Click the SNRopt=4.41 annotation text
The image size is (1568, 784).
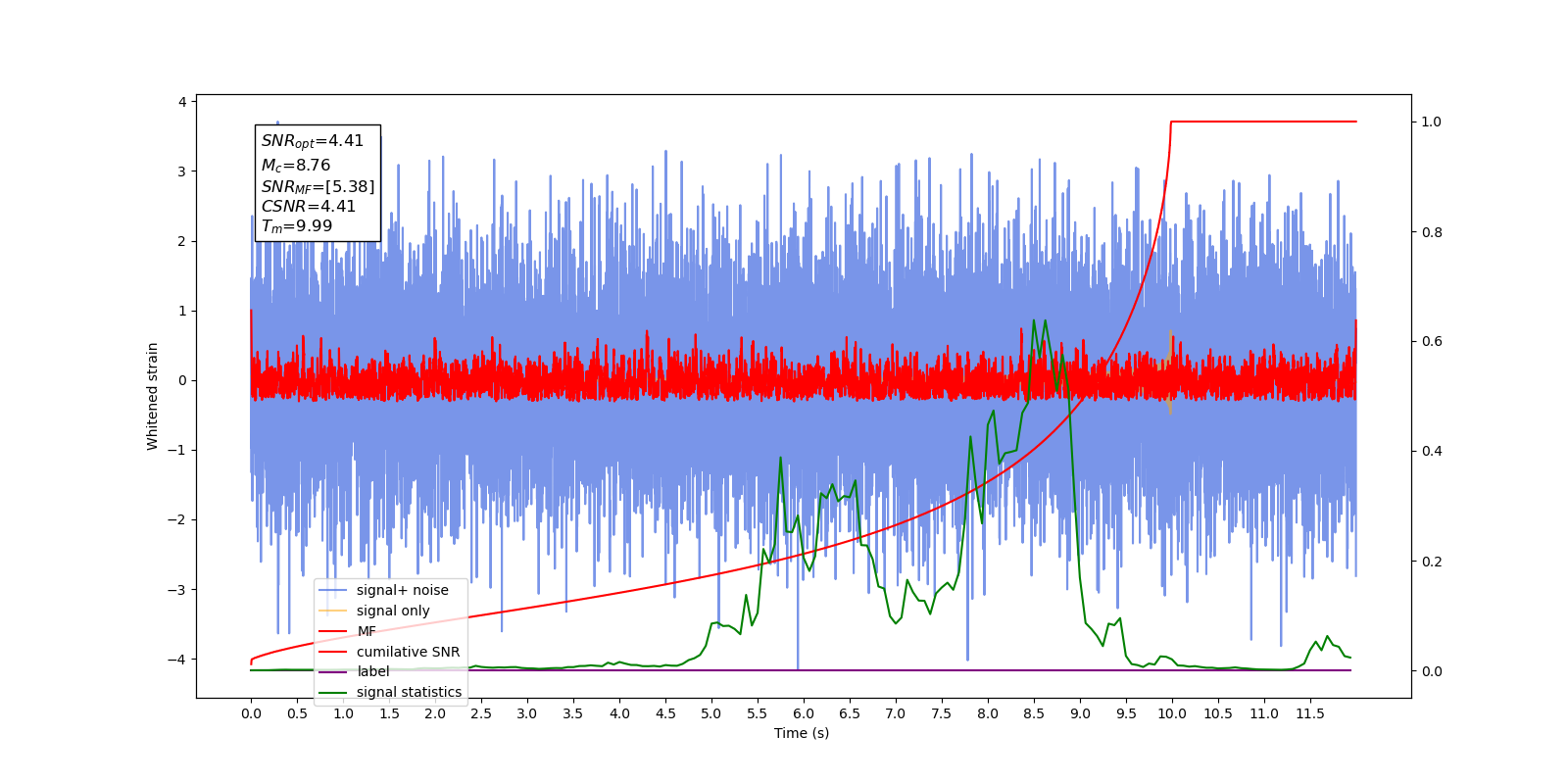point(312,141)
